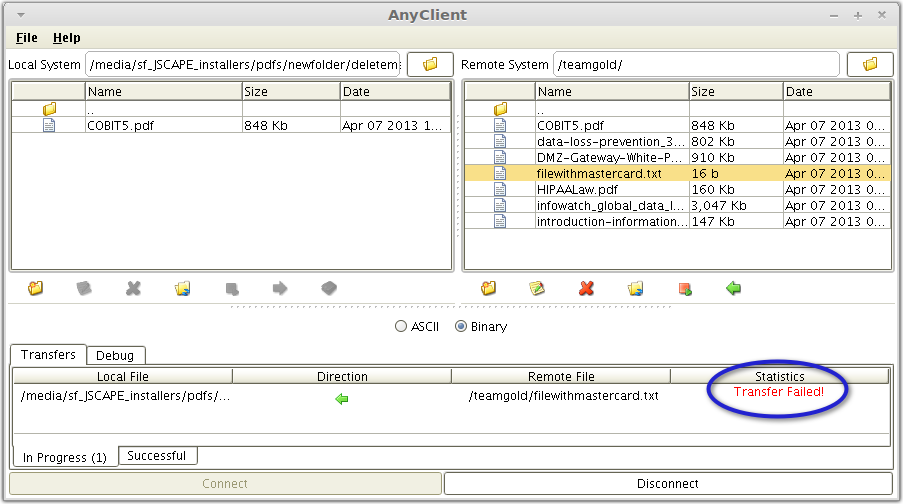Image resolution: width=903 pixels, height=504 pixels.
Task: Click the Disconnect button
Action: (x=668, y=484)
